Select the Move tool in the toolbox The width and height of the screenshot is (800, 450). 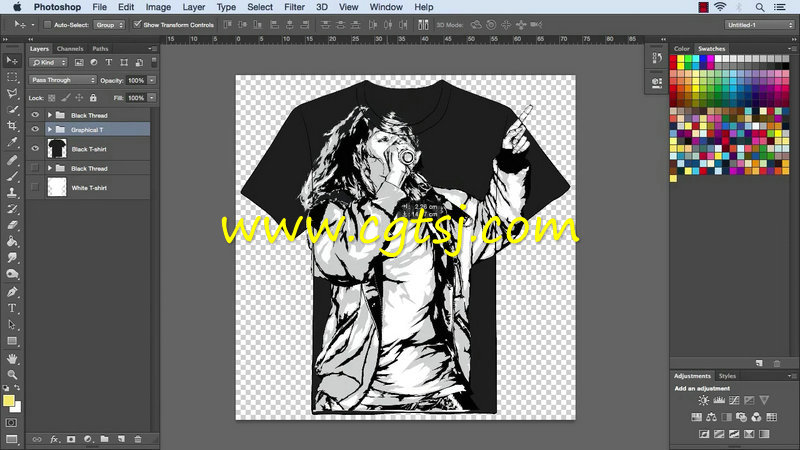coord(12,61)
